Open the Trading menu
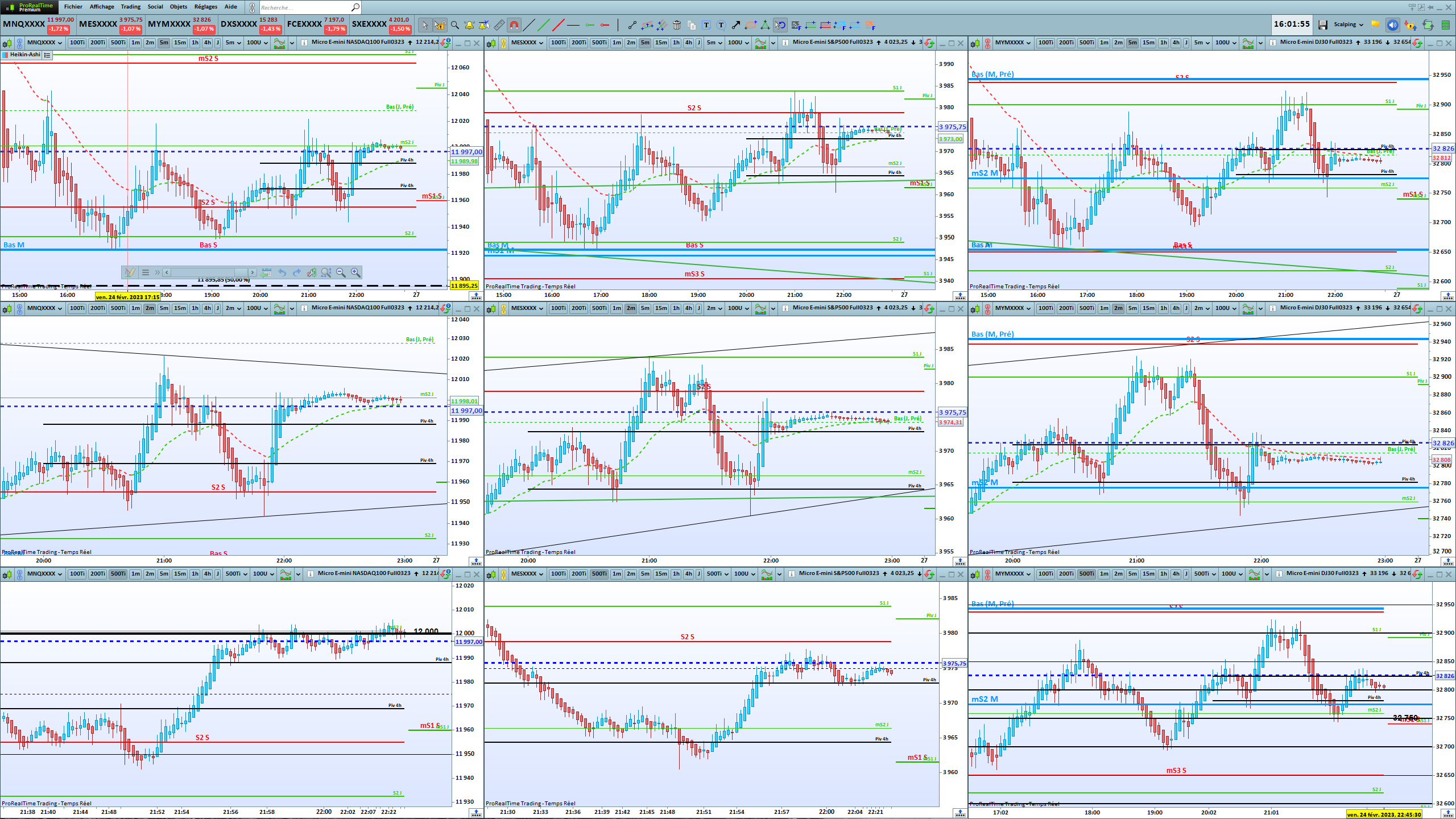Image resolution: width=1456 pixels, height=819 pixels. pyautogui.click(x=130, y=7)
